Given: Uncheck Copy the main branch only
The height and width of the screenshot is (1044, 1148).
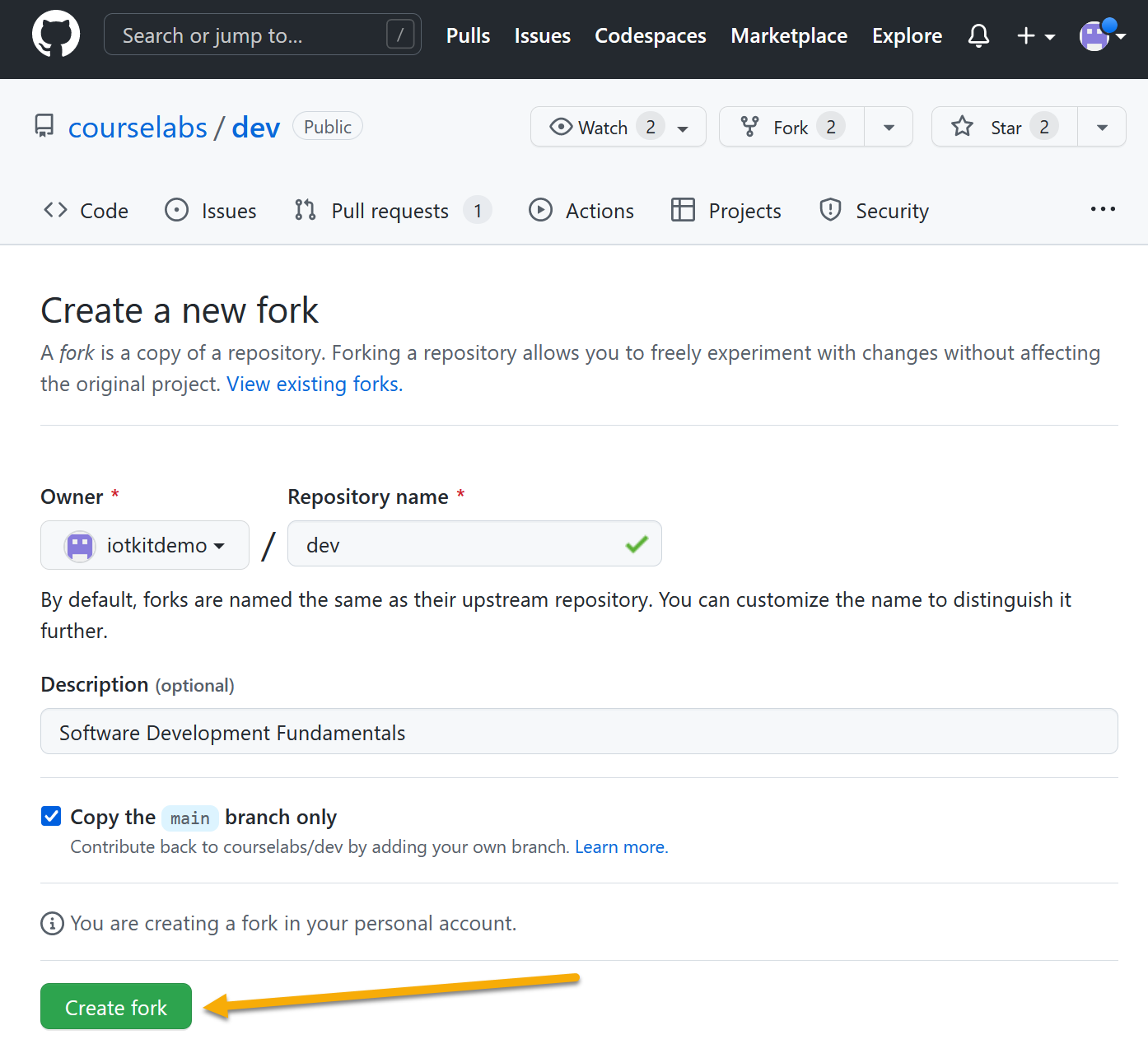Looking at the screenshot, I should (51, 816).
